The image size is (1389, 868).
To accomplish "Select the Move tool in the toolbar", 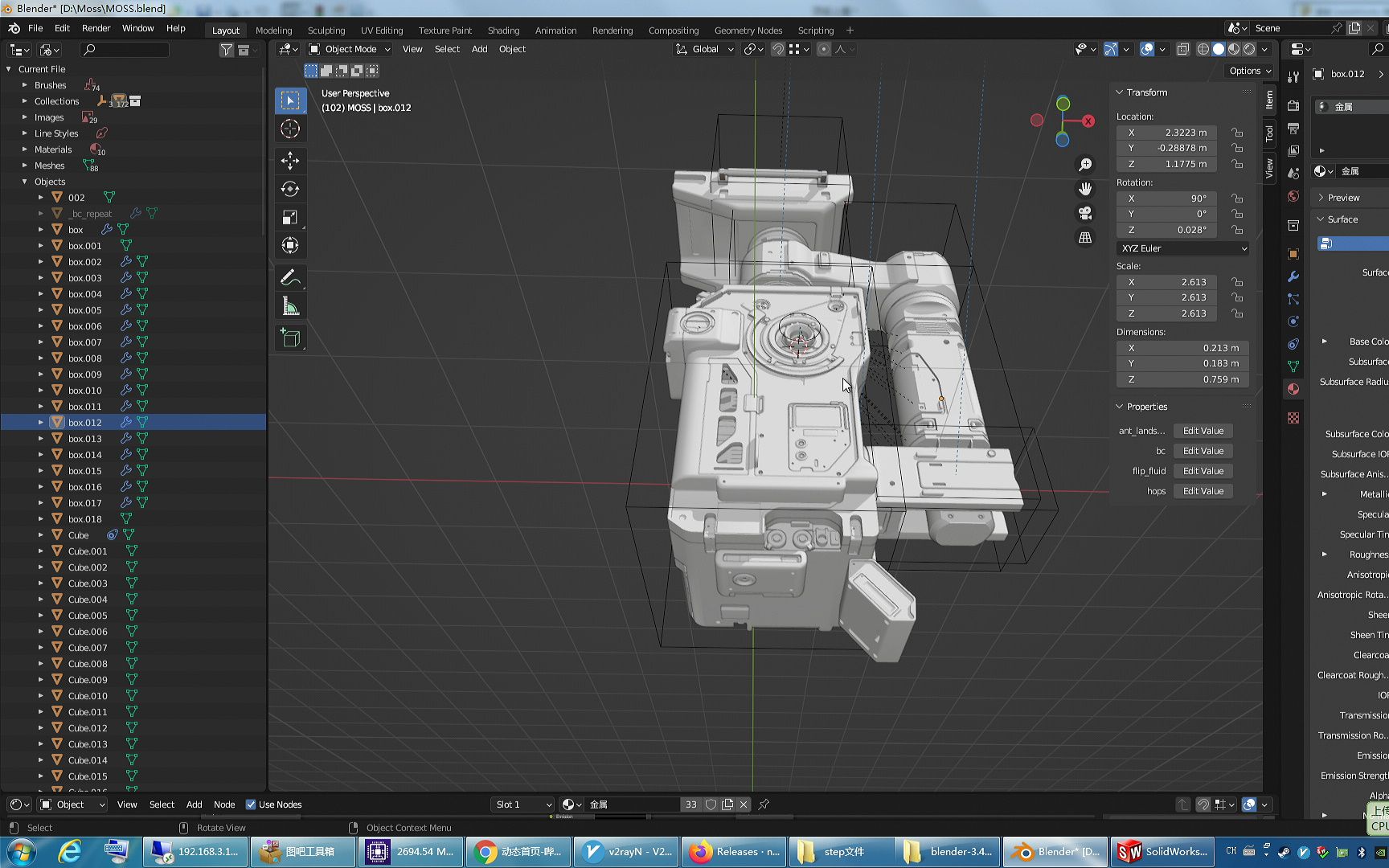I will pyautogui.click(x=290, y=160).
